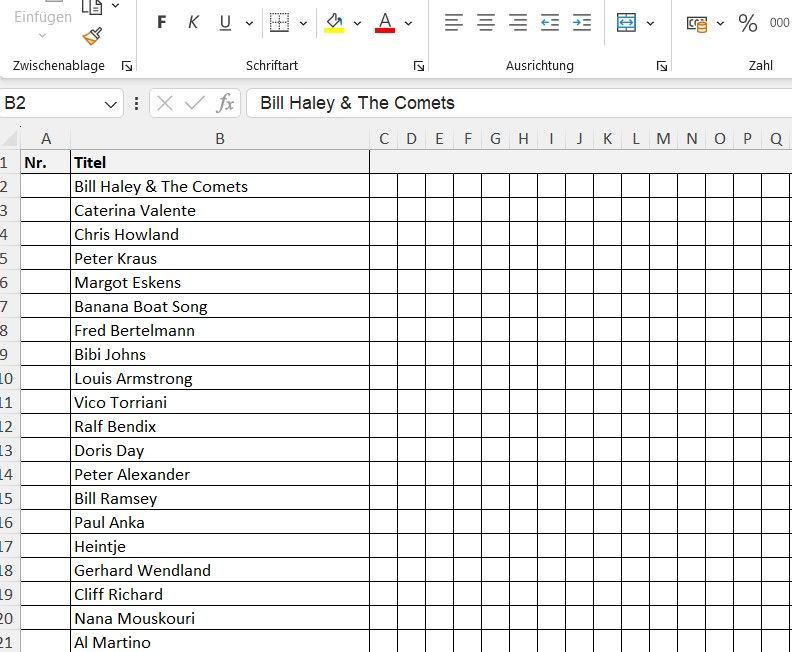This screenshot has height=652, width=792.
Task: Open Merge and Center dropdown arrow
Action: (x=650, y=23)
